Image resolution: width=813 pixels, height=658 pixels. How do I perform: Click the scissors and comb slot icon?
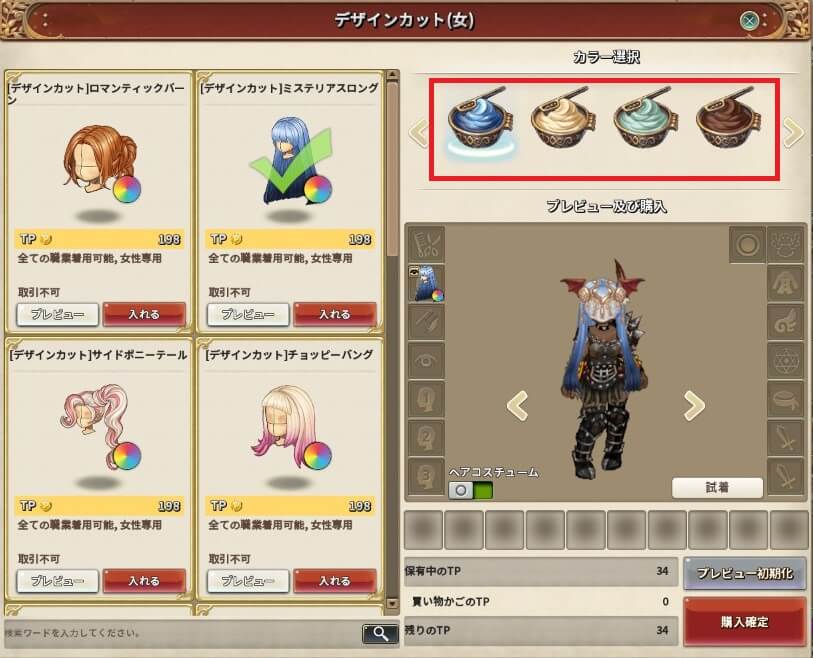(x=426, y=244)
